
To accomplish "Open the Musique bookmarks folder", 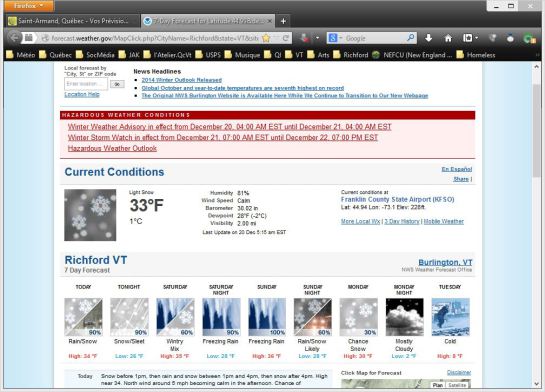I will point(242,55).
